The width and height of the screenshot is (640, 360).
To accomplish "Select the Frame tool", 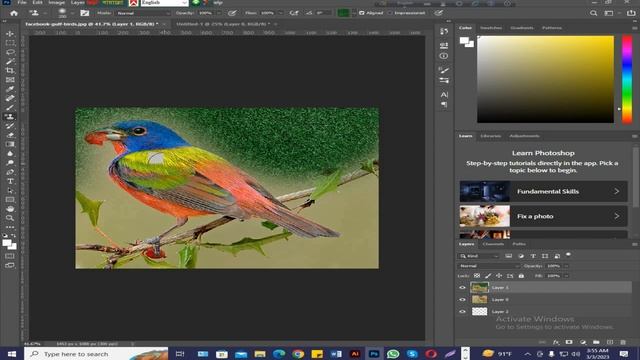I will click(x=10, y=80).
